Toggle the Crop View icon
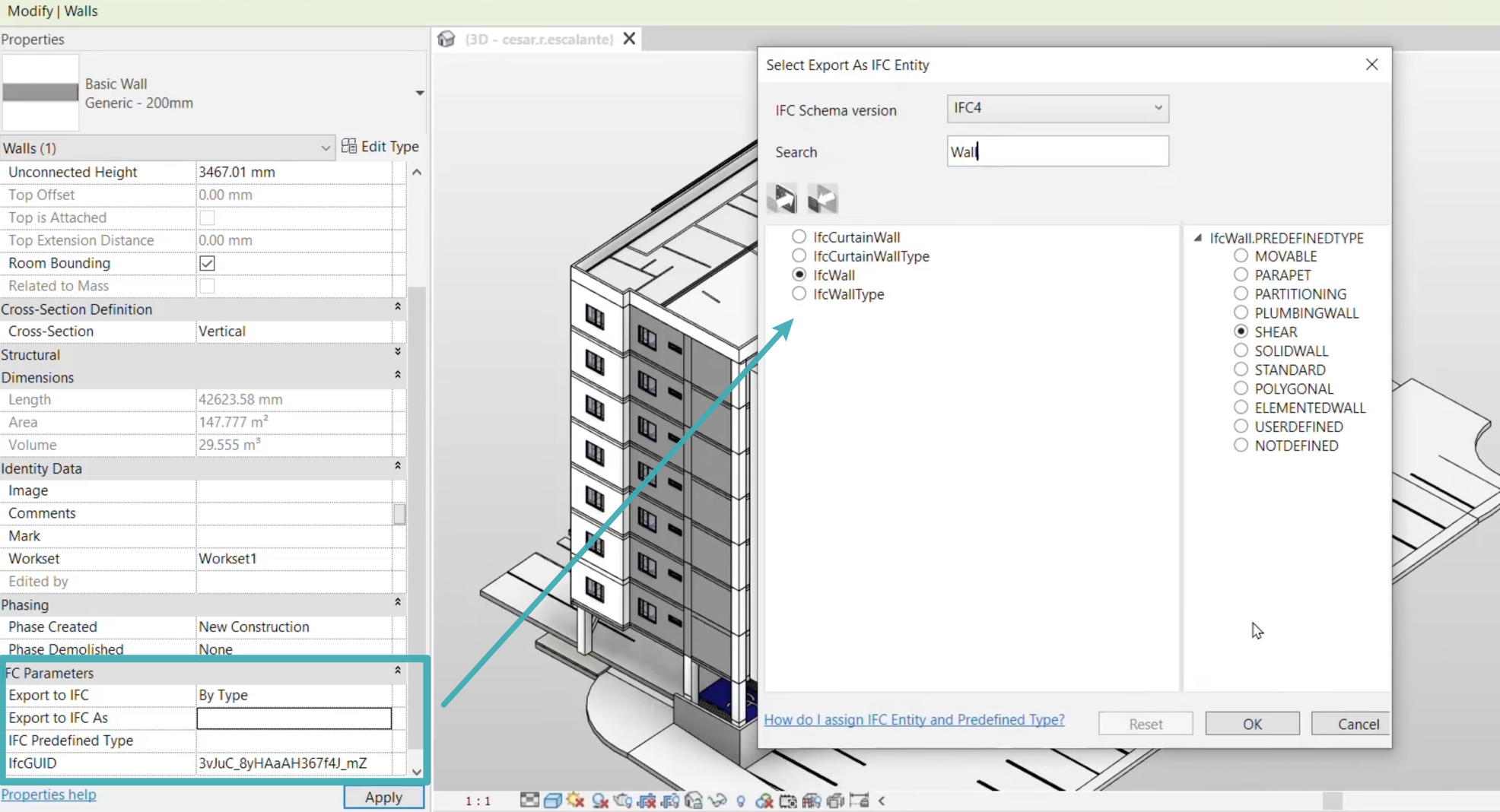This screenshot has width=1500, height=812. (x=647, y=801)
